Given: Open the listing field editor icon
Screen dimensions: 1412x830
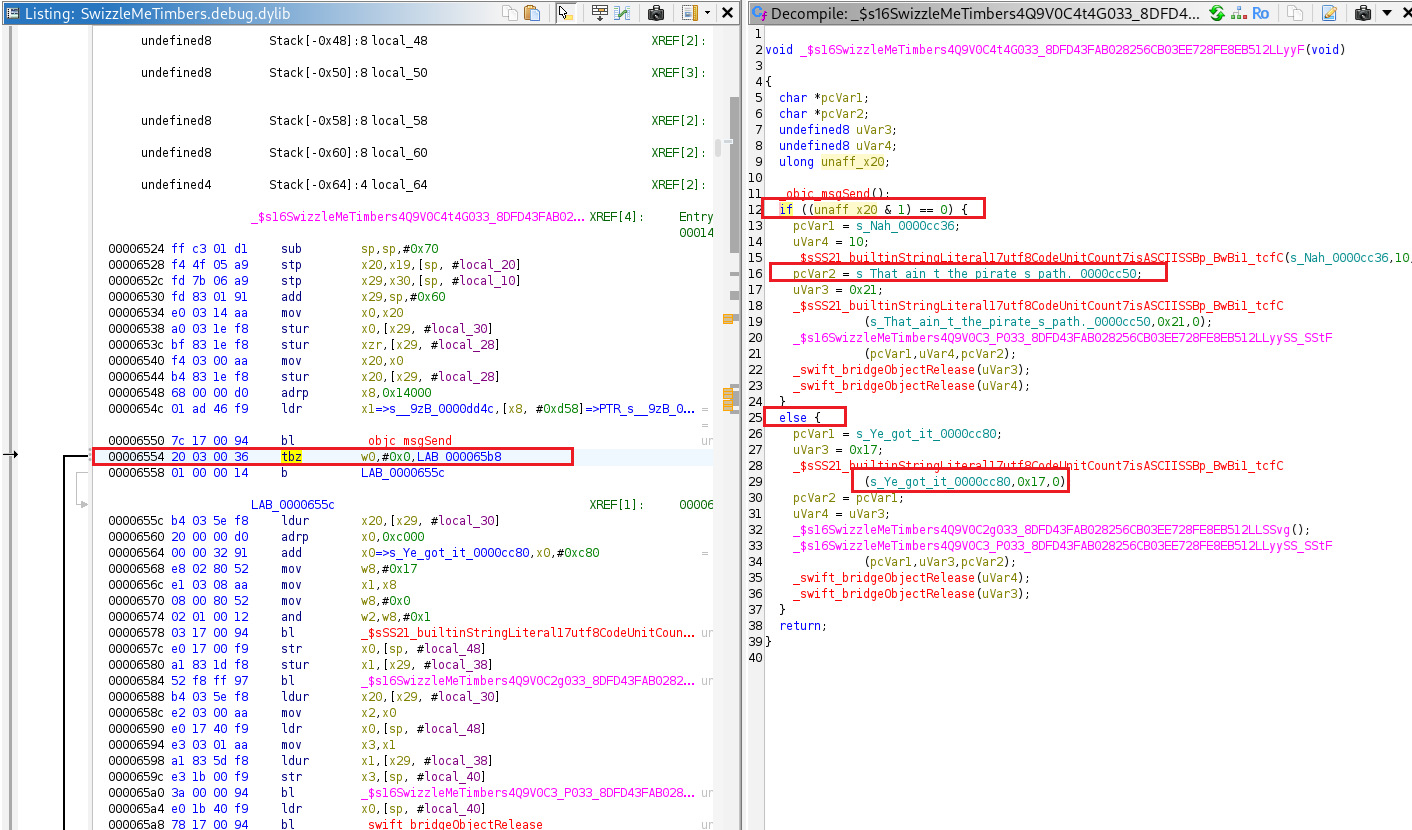Looking at the screenshot, I should (x=599, y=13).
